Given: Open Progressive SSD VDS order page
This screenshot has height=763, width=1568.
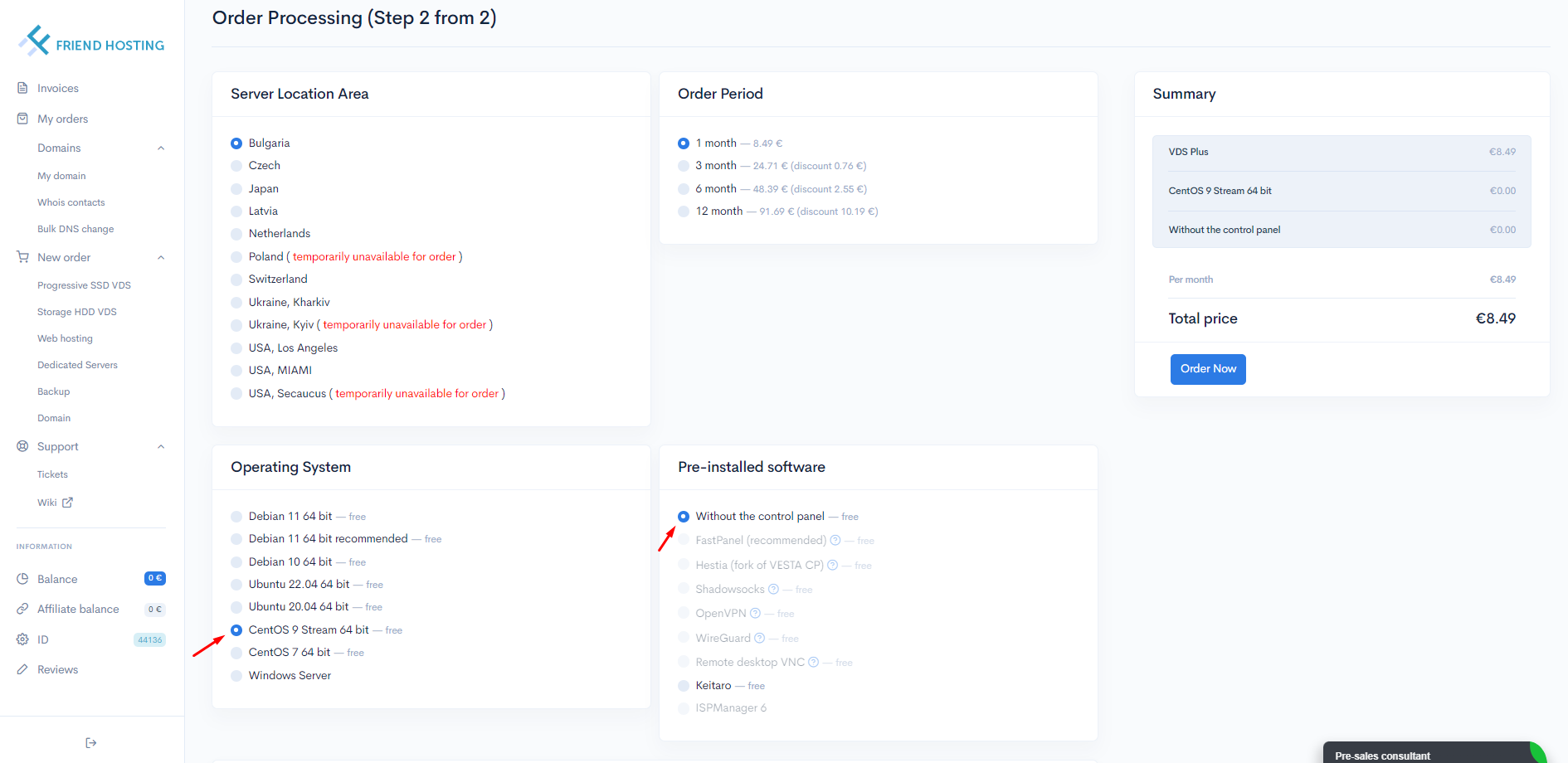Looking at the screenshot, I should coord(84,285).
